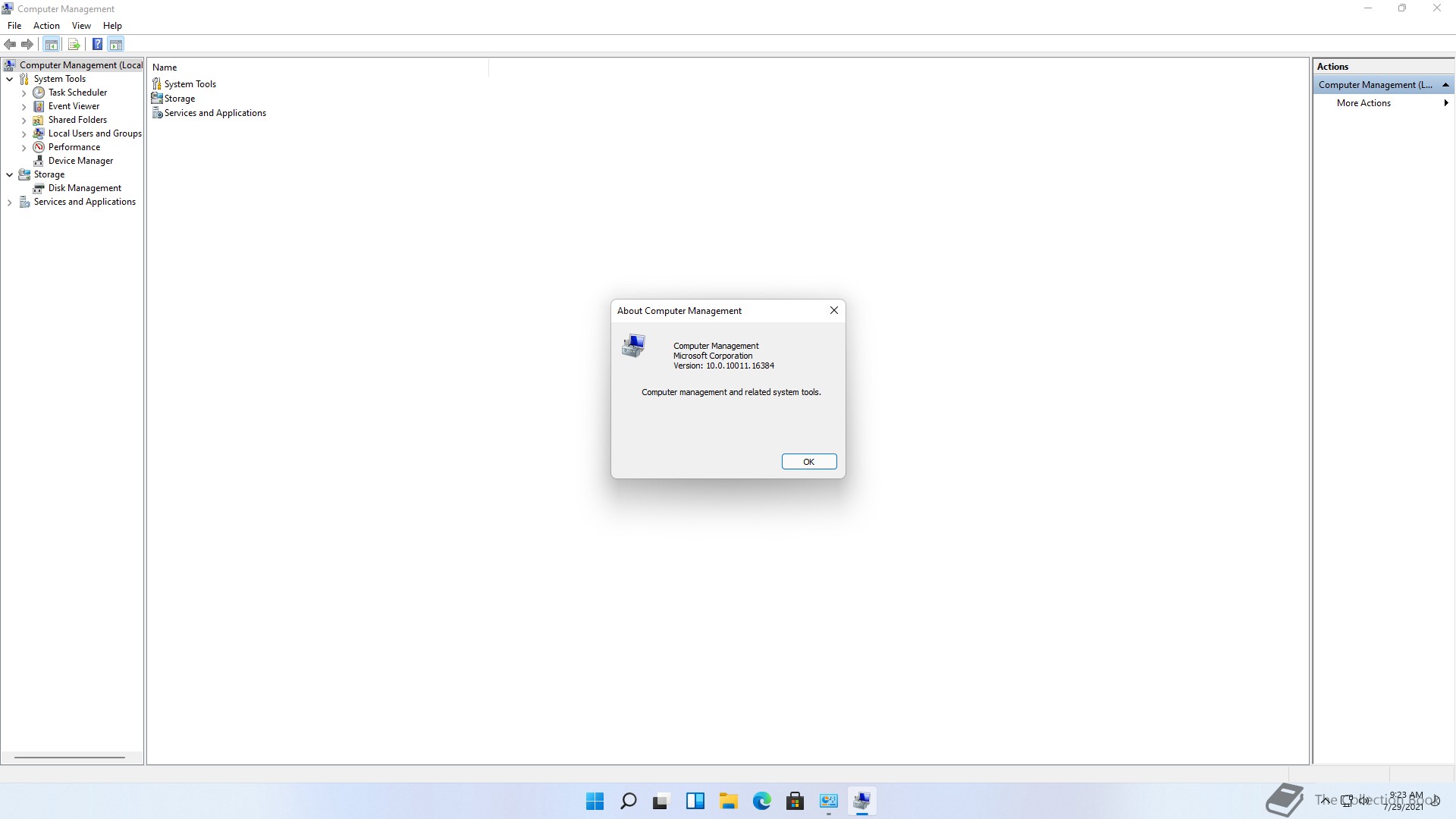Open the View menu
1456x819 pixels.
coord(81,26)
